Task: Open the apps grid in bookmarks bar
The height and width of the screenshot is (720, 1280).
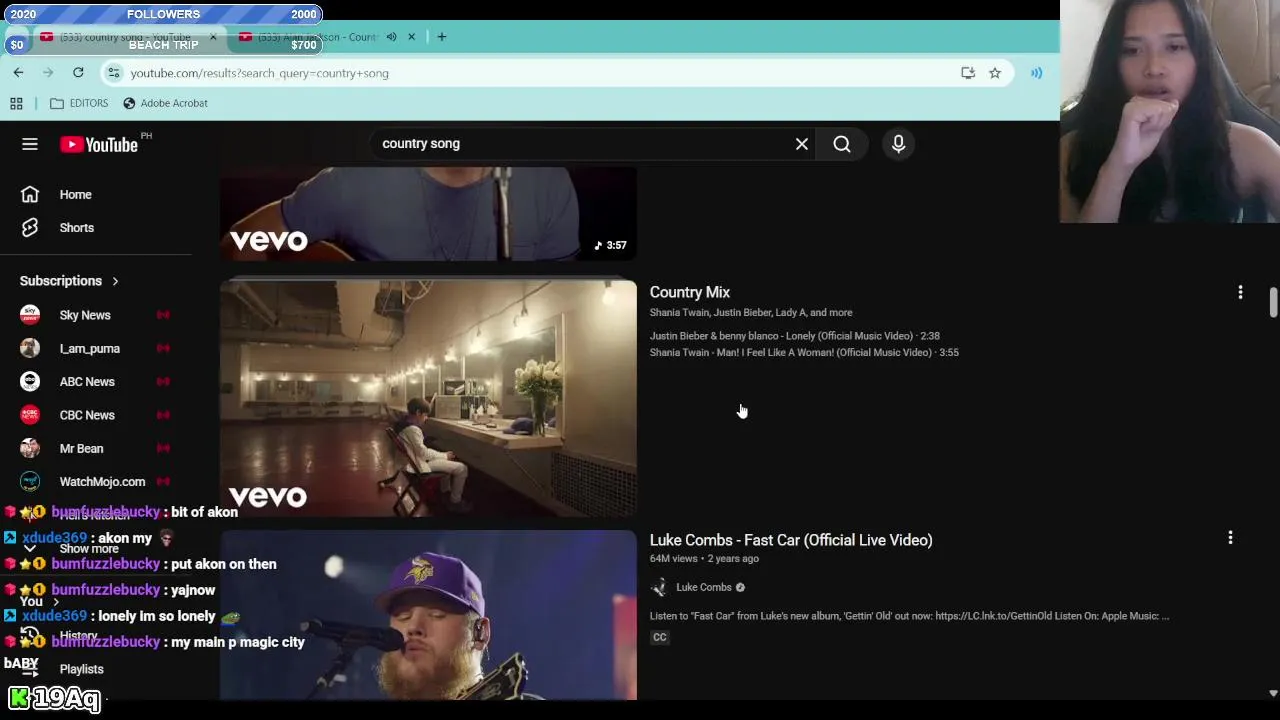Action: [16, 103]
